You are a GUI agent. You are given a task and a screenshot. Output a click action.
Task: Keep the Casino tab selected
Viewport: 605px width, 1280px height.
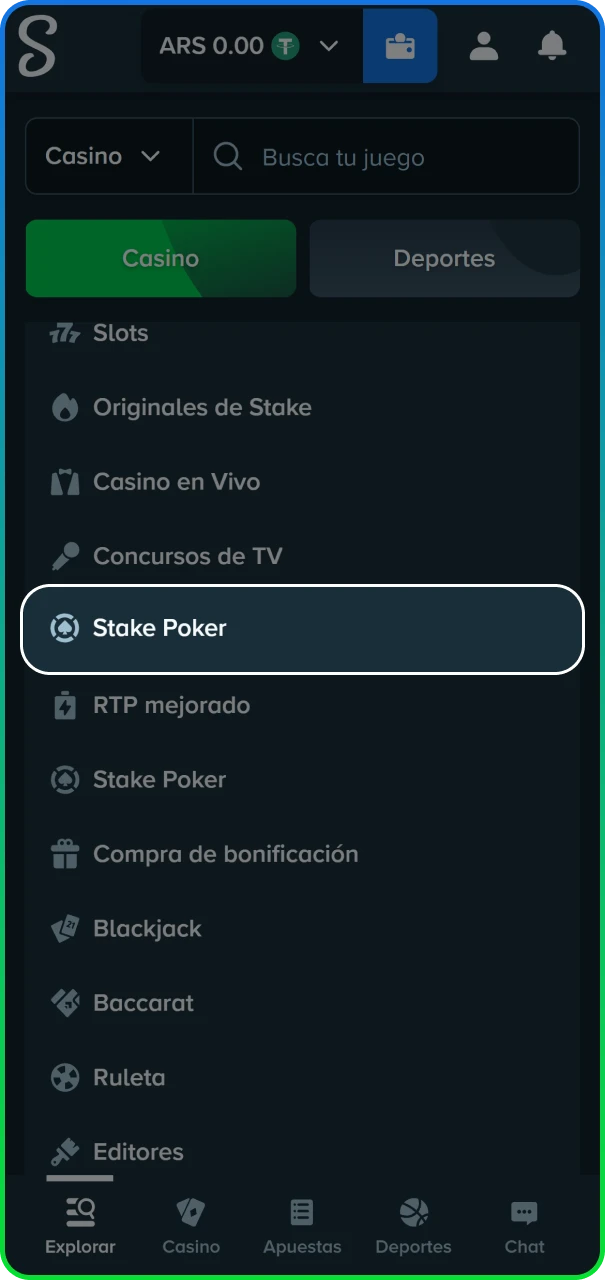tap(160, 258)
